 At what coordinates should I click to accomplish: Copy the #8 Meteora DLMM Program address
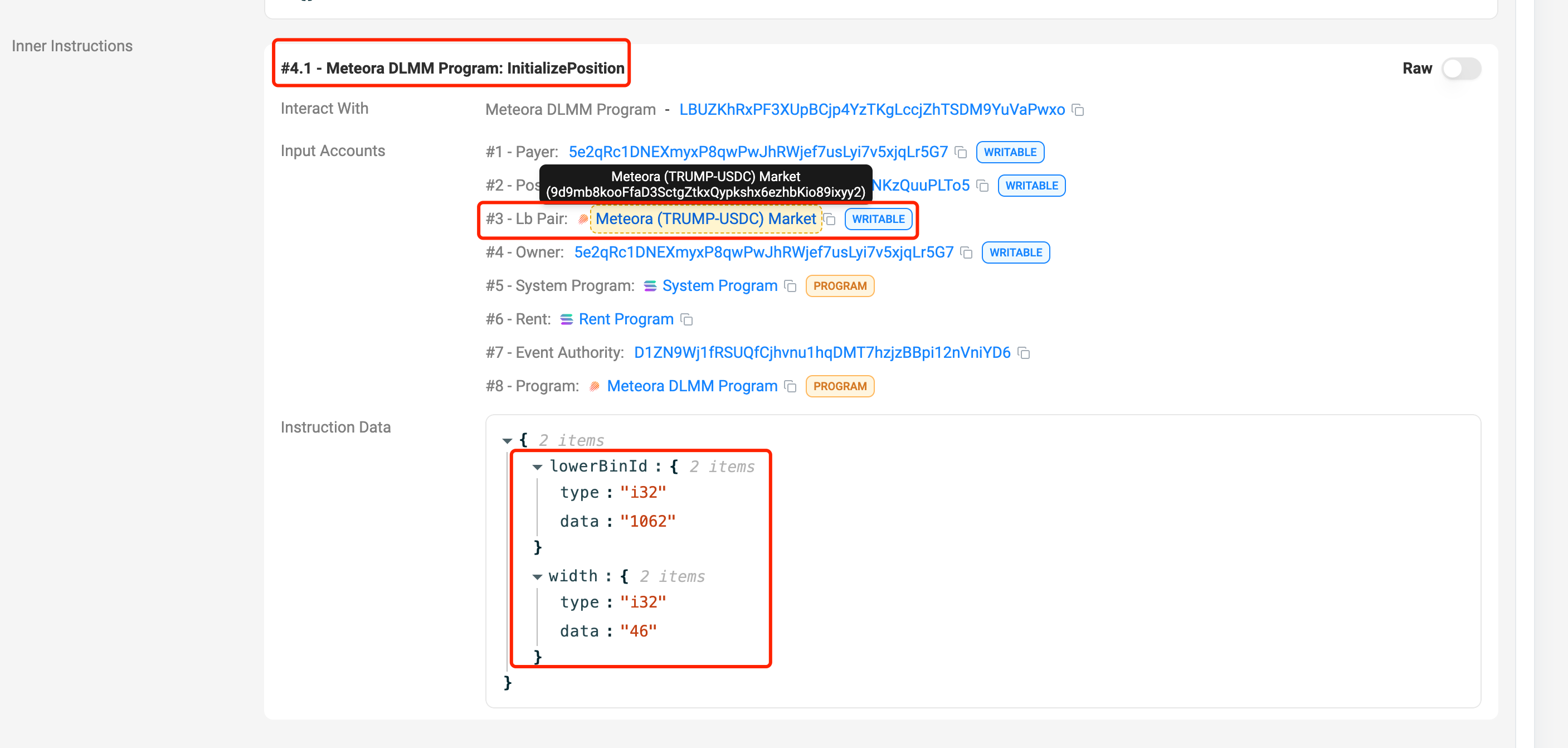pyautogui.click(x=791, y=387)
